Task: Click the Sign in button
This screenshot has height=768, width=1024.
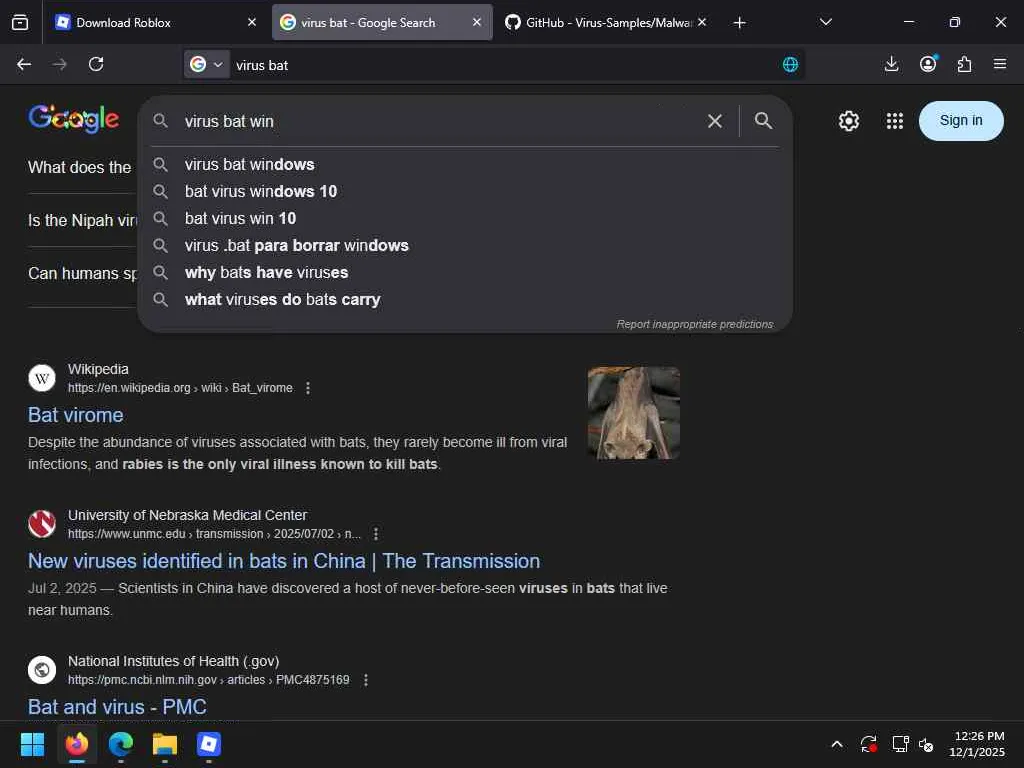Action: pyautogui.click(x=961, y=121)
